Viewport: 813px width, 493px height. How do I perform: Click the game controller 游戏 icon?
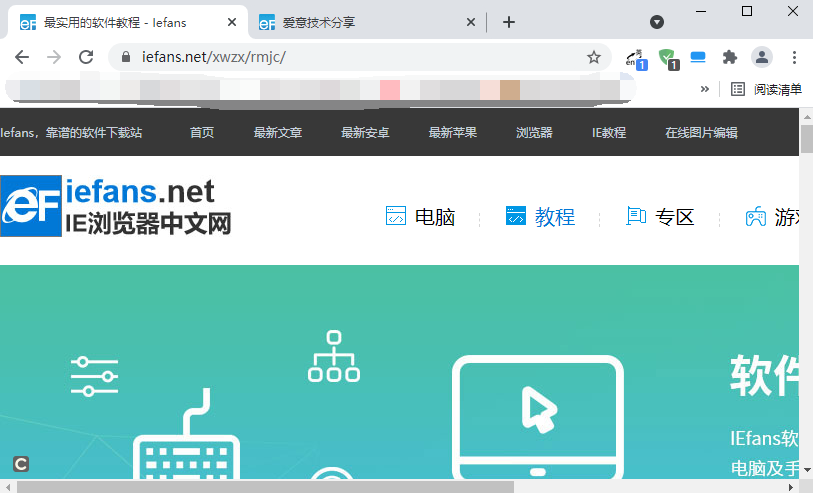click(x=755, y=216)
